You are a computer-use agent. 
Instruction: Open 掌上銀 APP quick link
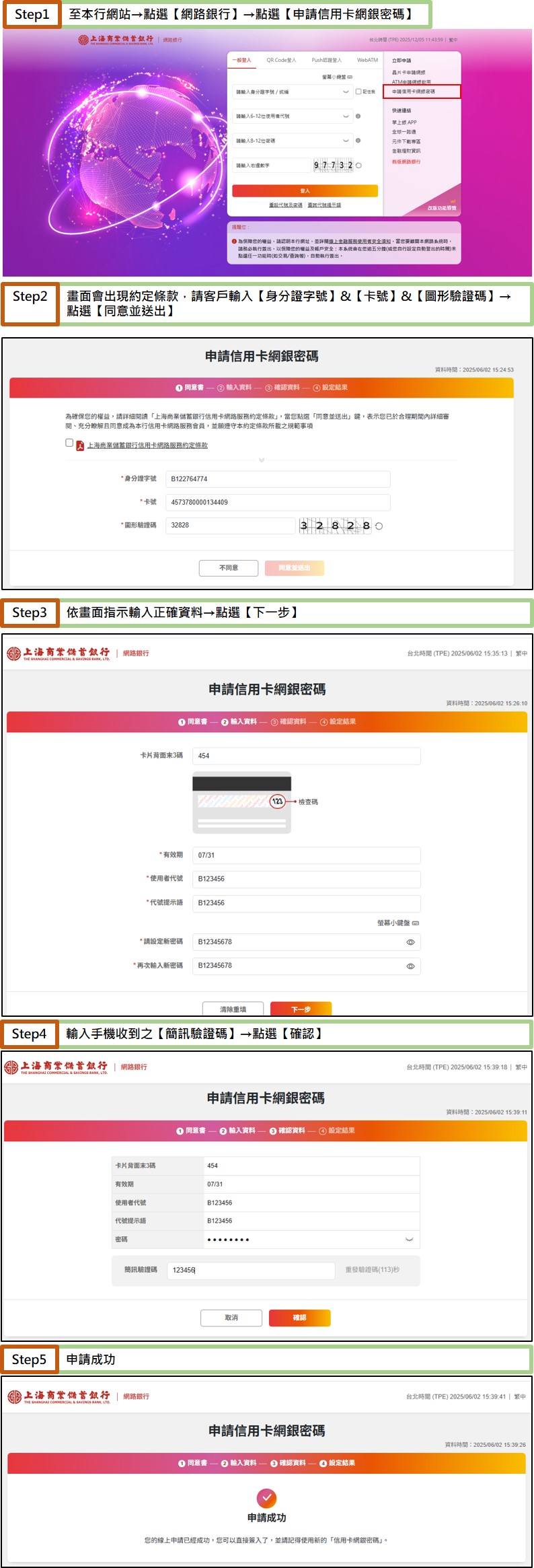[x=404, y=122]
